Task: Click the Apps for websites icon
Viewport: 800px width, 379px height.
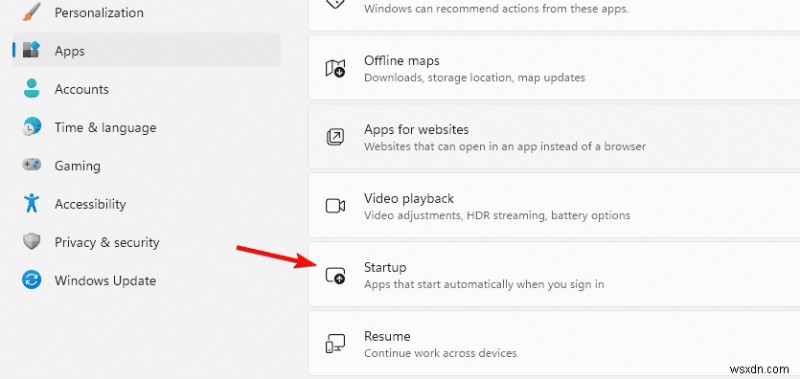Action: (x=335, y=137)
